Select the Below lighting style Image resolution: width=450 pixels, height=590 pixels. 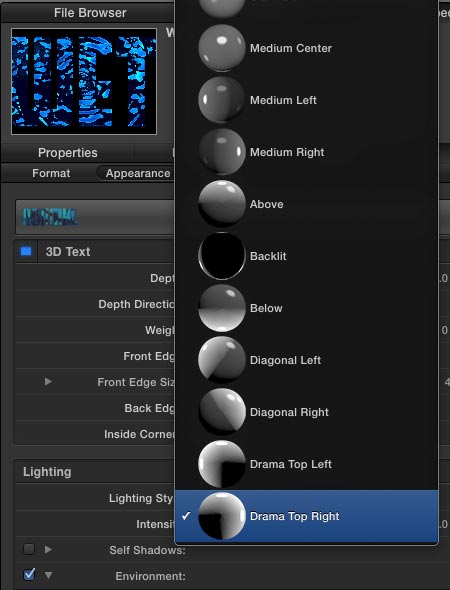point(307,308)
